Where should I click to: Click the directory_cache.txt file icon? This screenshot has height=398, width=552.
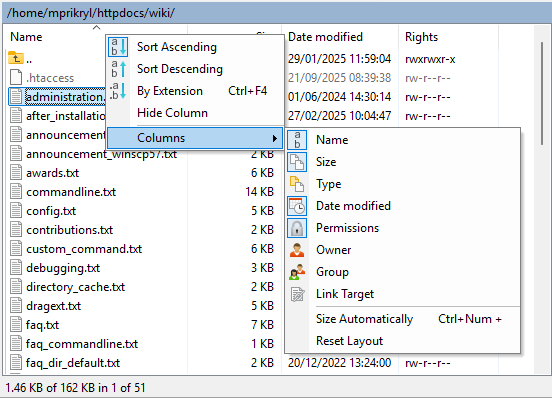16,286
